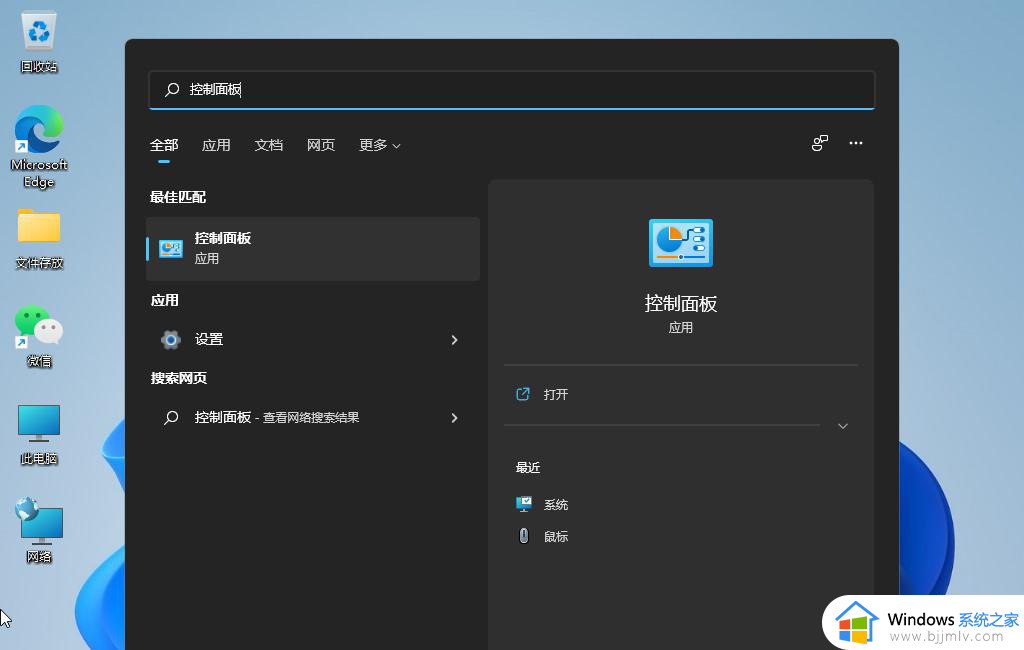
Task: Select the 微信 WeChat desktop shortcut
Action: coord(39,336)
